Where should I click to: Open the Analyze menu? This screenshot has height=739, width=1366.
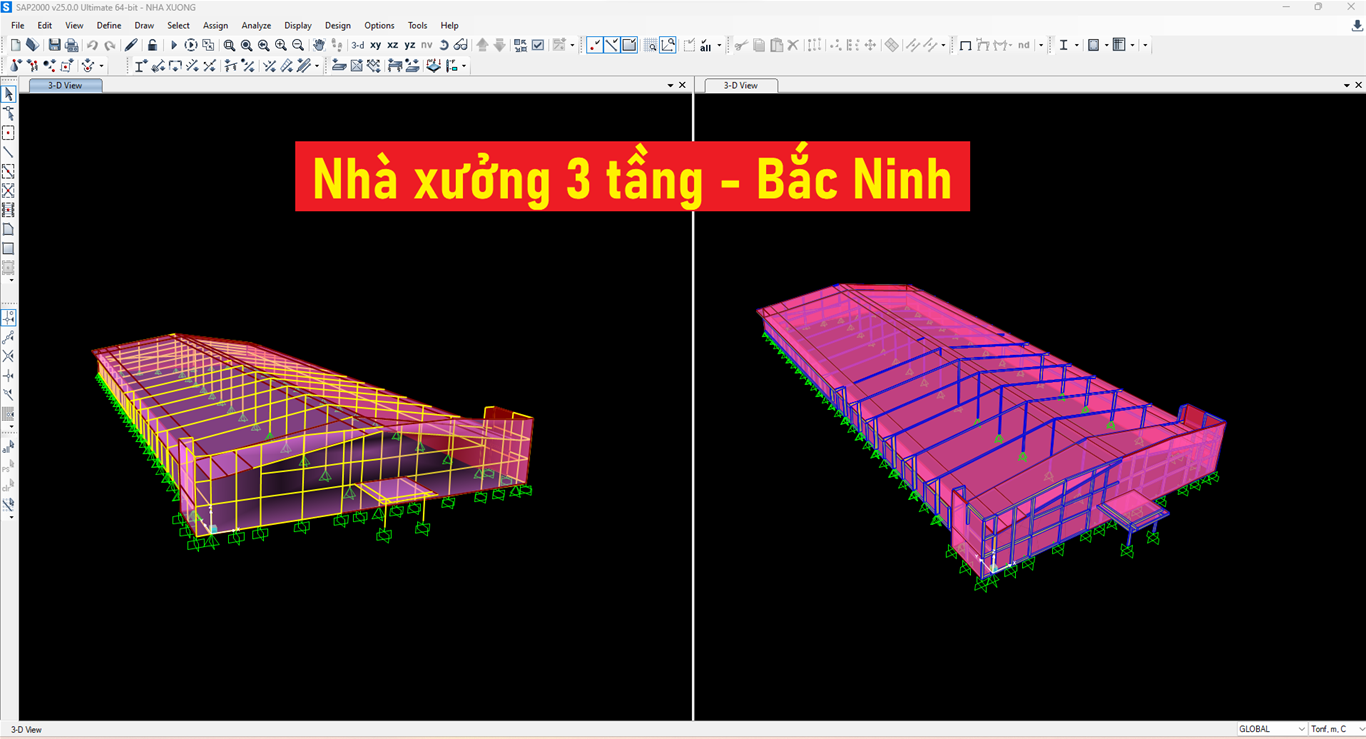256,25
